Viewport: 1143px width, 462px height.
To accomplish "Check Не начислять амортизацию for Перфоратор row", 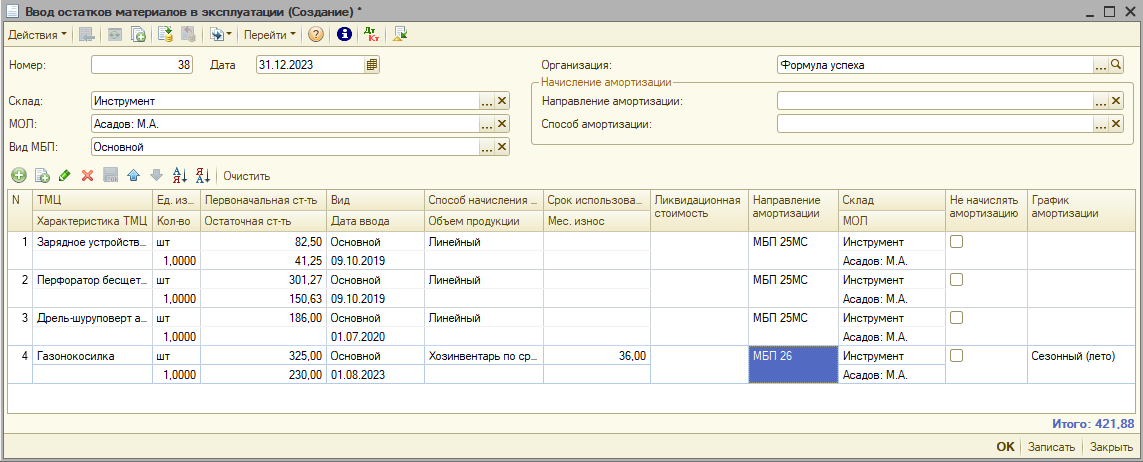I will (x=956, y=280).
